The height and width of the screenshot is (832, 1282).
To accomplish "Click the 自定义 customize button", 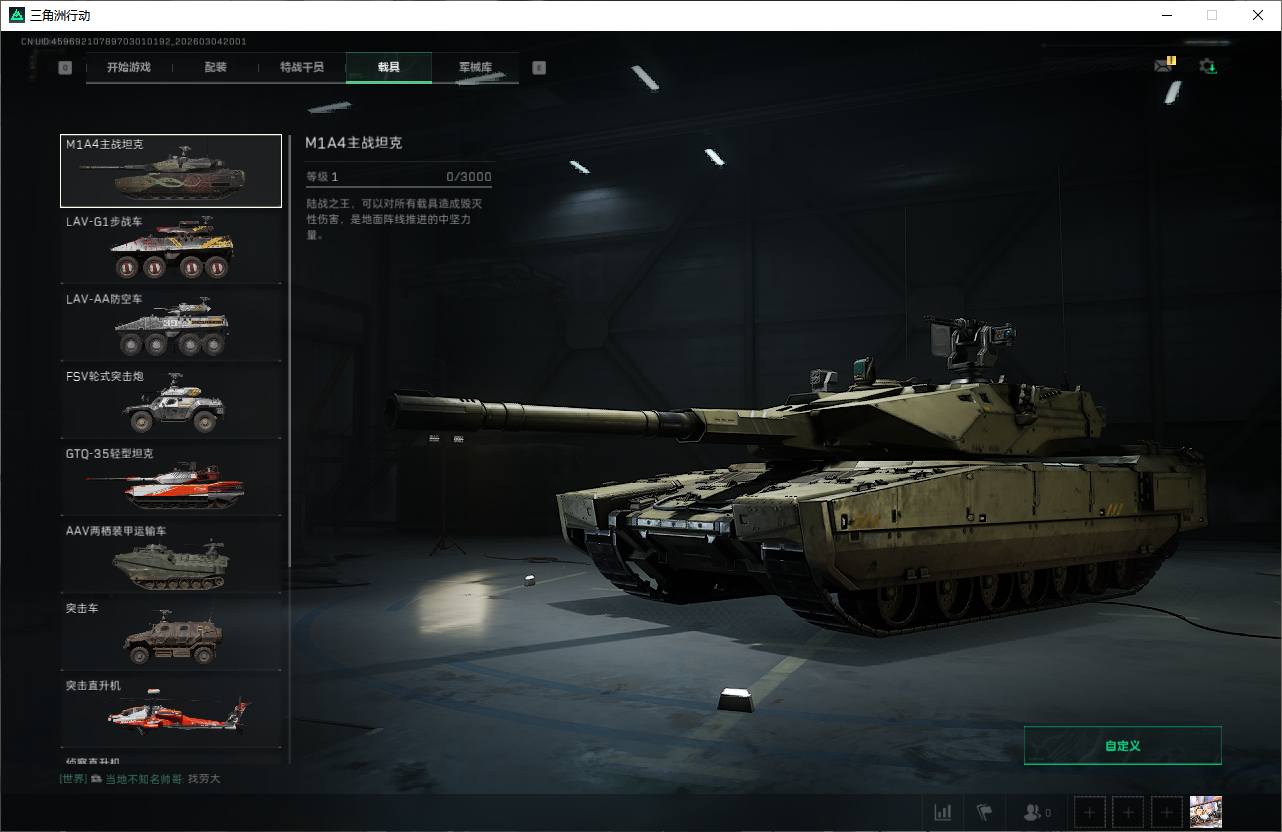I will [x=1122, y=746].
